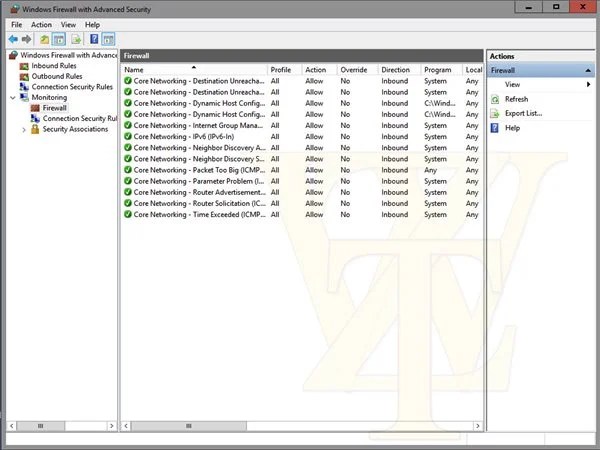Sort by the Override column header

(x=357, y=70)
